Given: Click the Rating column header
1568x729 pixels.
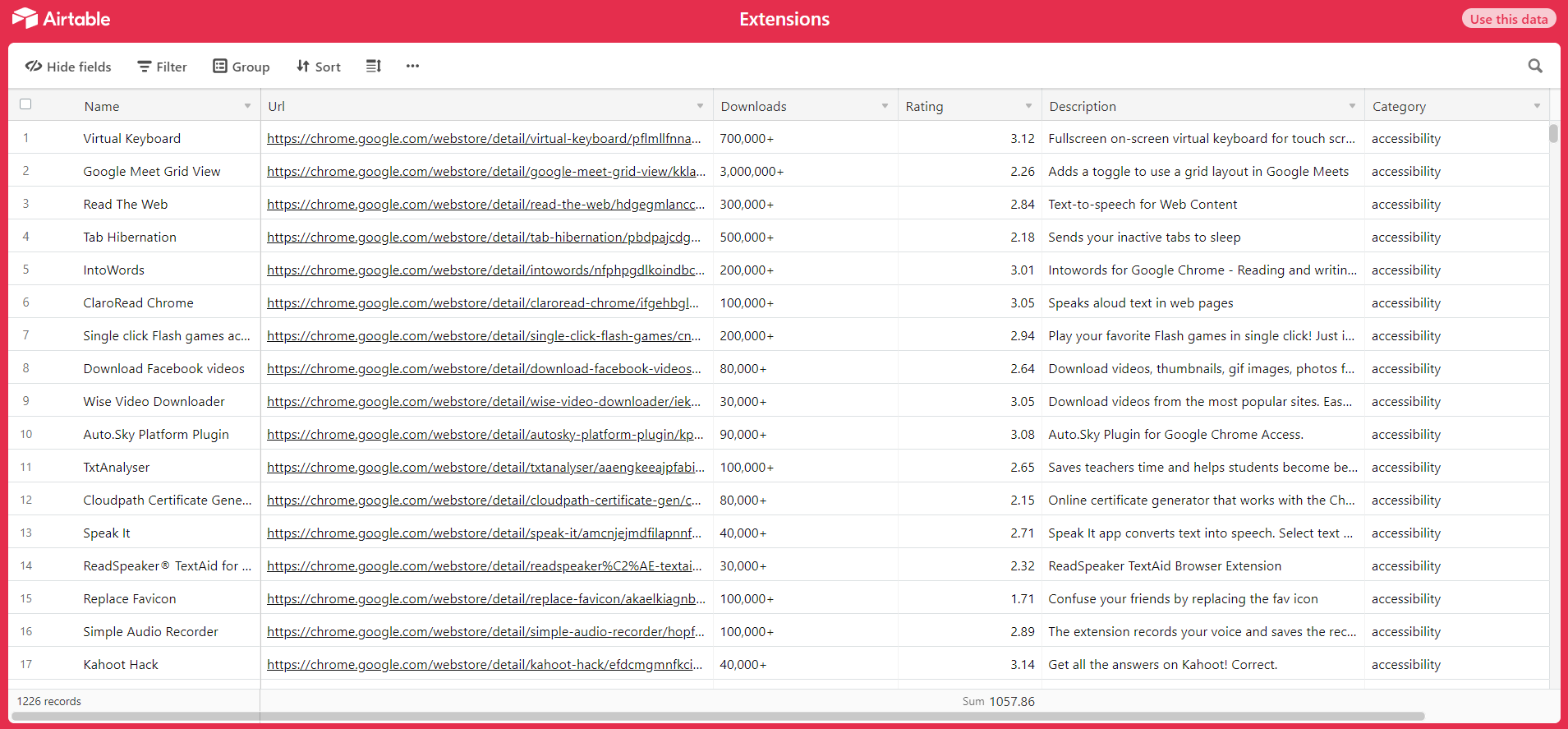Looking at the screenshot, I should (970, 106).
